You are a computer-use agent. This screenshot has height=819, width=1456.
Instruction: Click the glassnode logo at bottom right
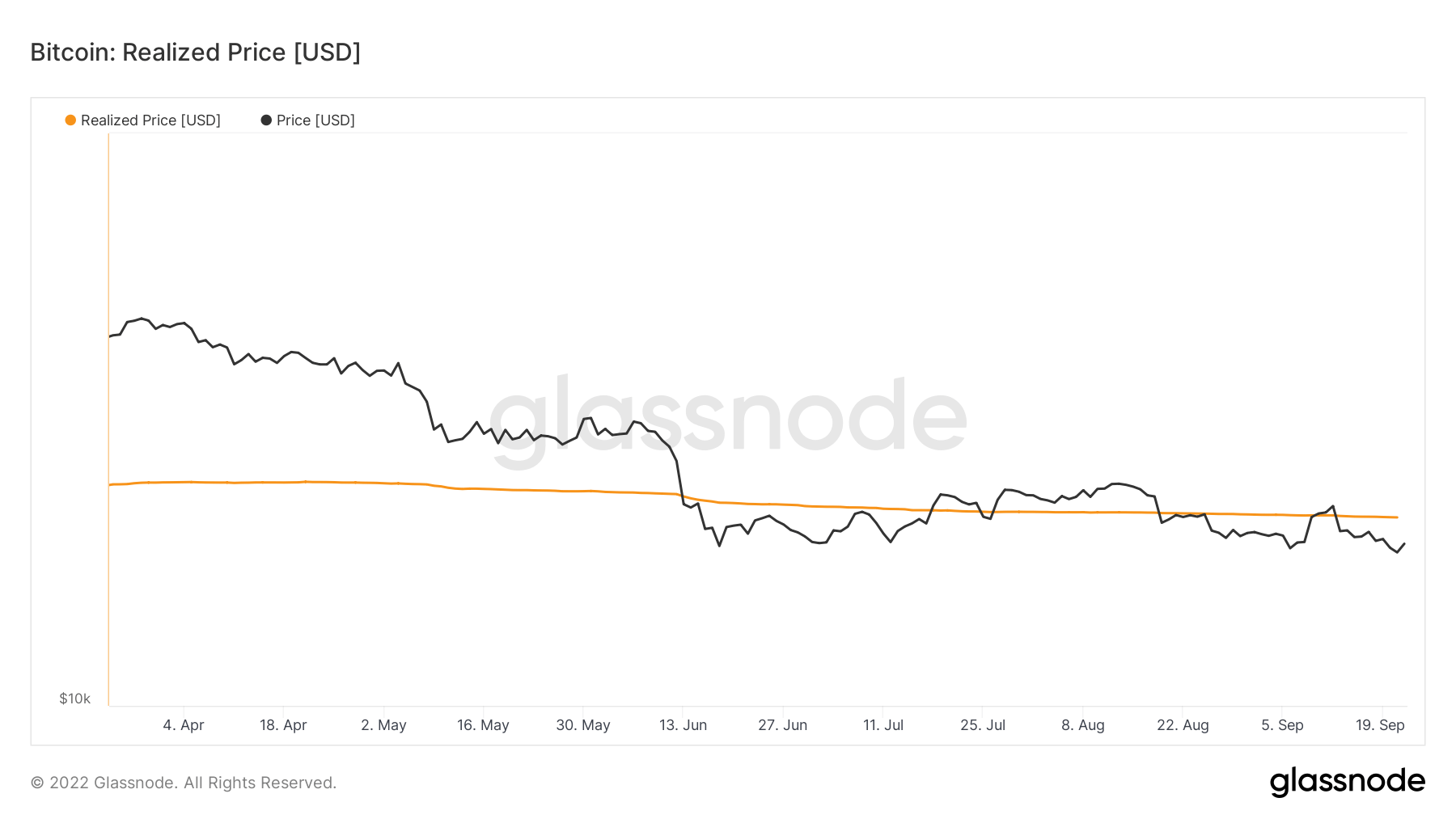[x=1347, y=782]
